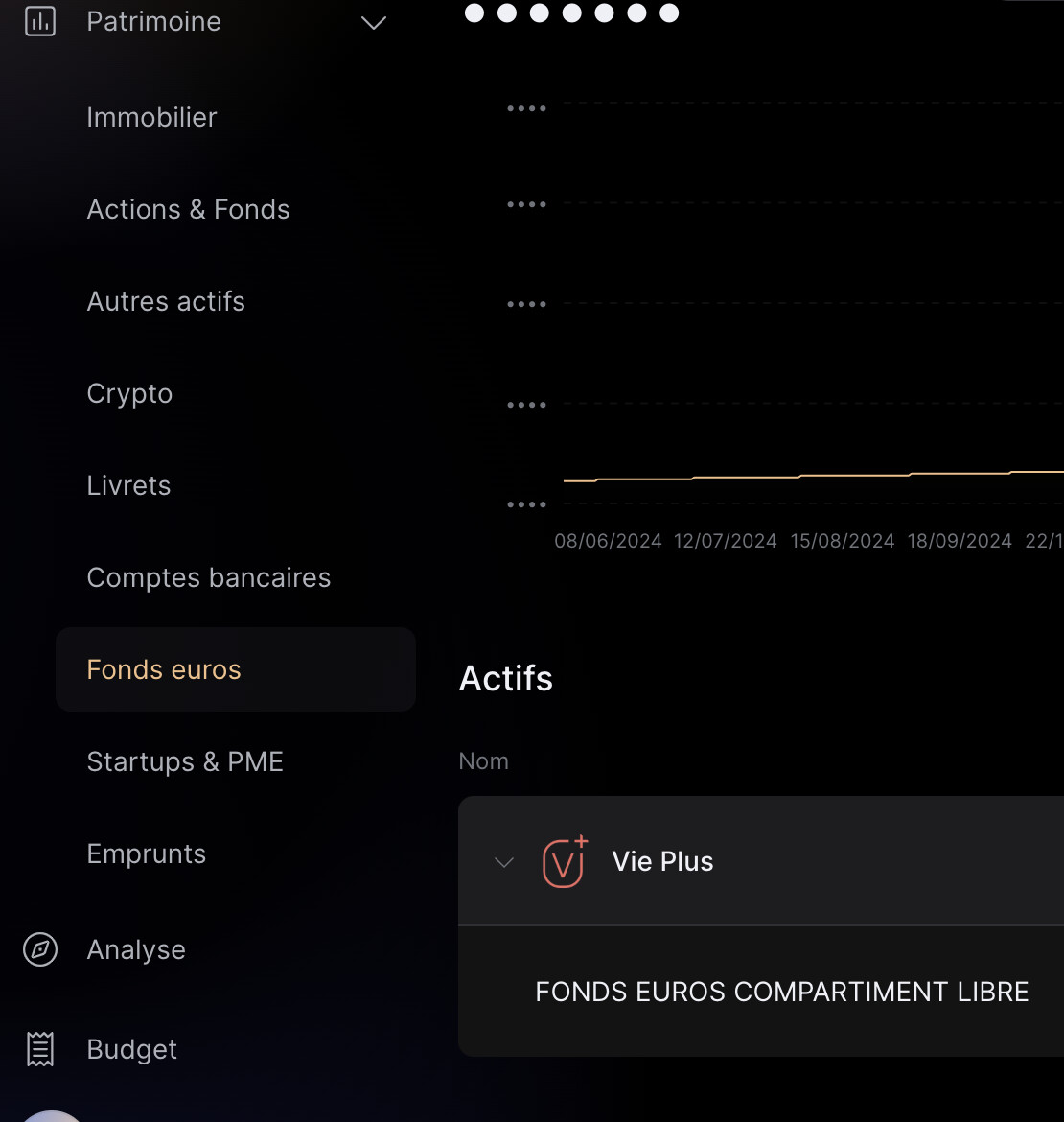Collapse the Patrimoine menu chevron
The height and width of the screenshot is (1122, 1064).
[x=373, y=22]
